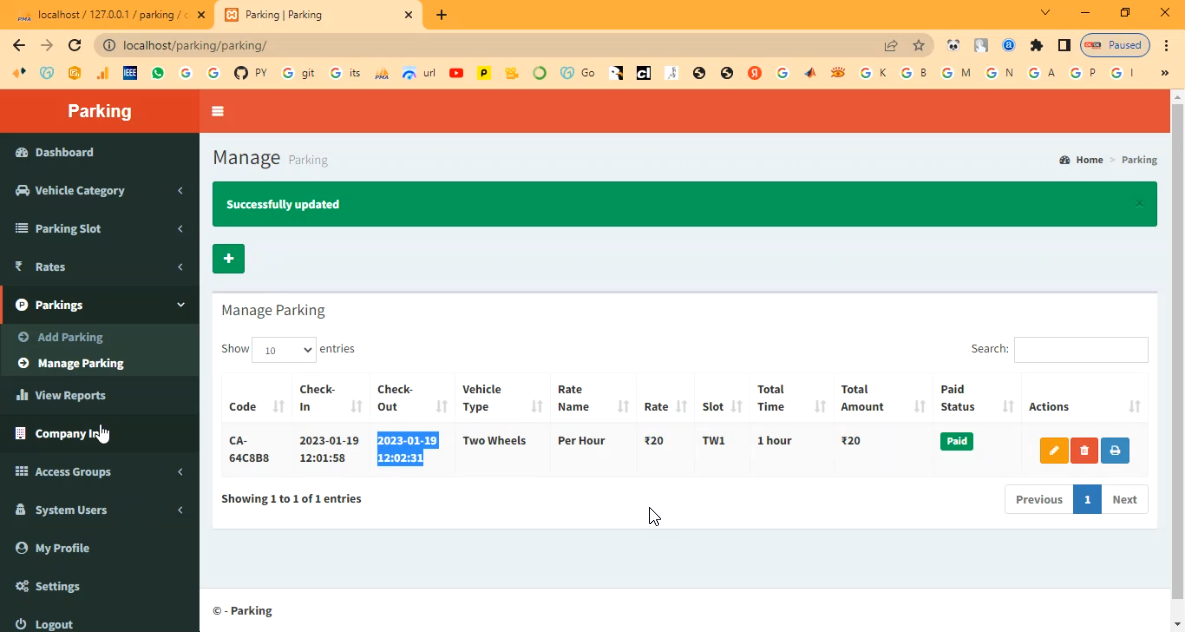Click the Next pagination button
1185x632 pixels.
(1124, 499)
